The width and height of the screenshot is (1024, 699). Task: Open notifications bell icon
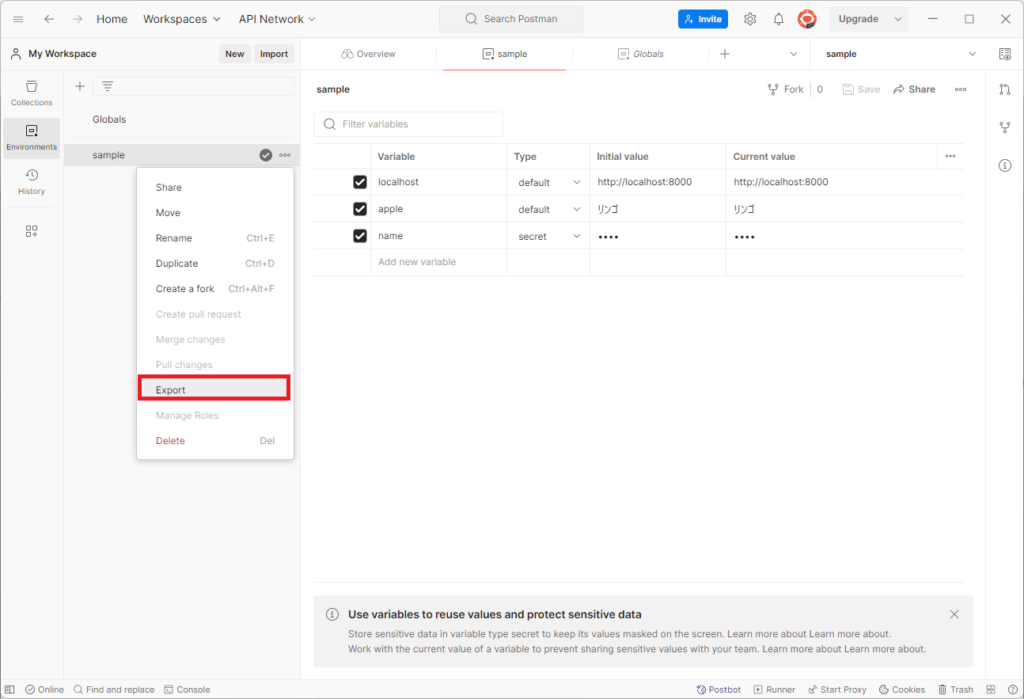(x=778, y=19)
